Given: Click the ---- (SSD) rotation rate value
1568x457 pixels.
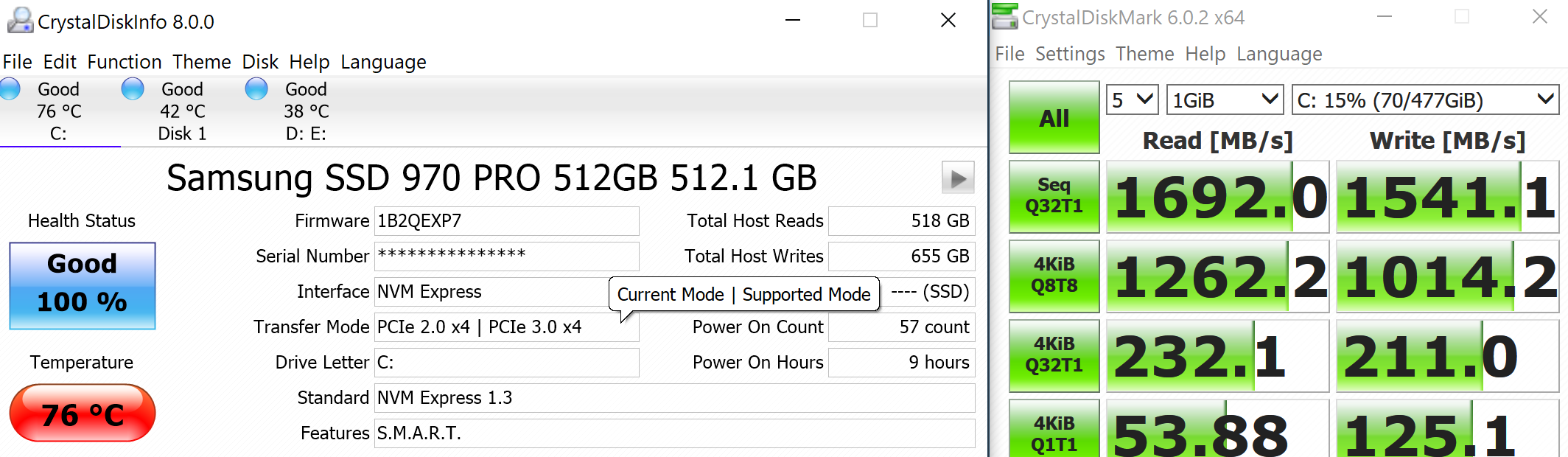Looking at the screenshot, I should tap(928, 292).
